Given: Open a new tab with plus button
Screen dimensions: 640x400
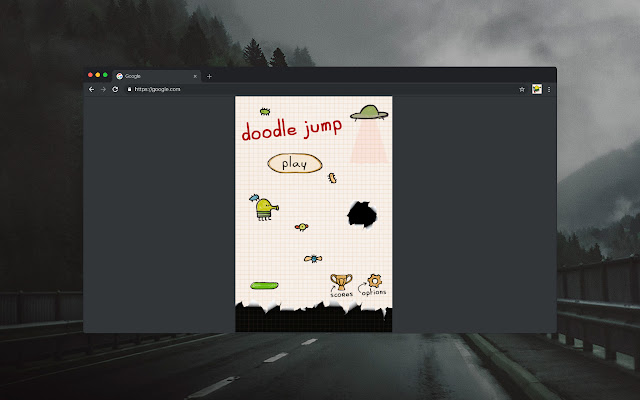Looking at the screenshot, I should 209,76.
